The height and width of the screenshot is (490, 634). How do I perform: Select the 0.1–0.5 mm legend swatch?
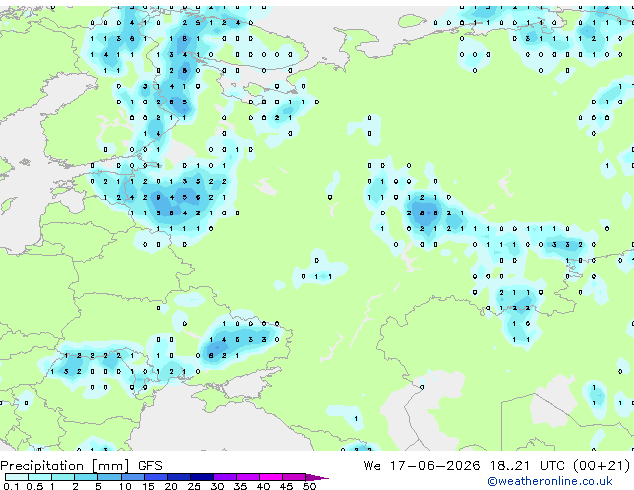(17, 477)
